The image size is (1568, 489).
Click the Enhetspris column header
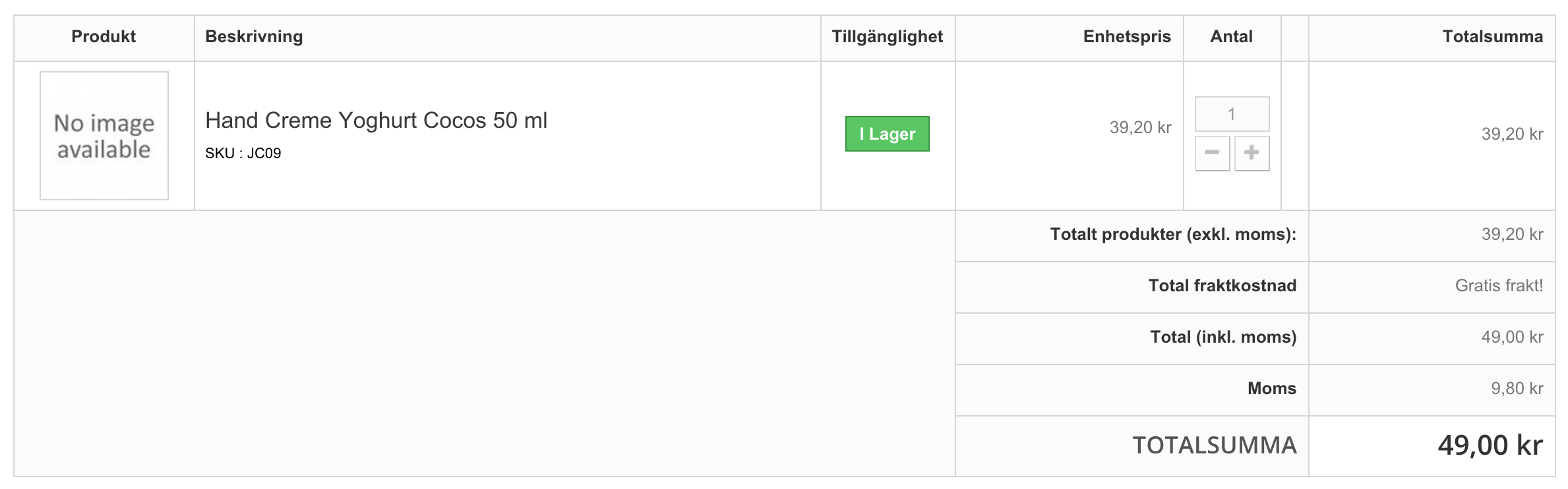[1127, 37]
